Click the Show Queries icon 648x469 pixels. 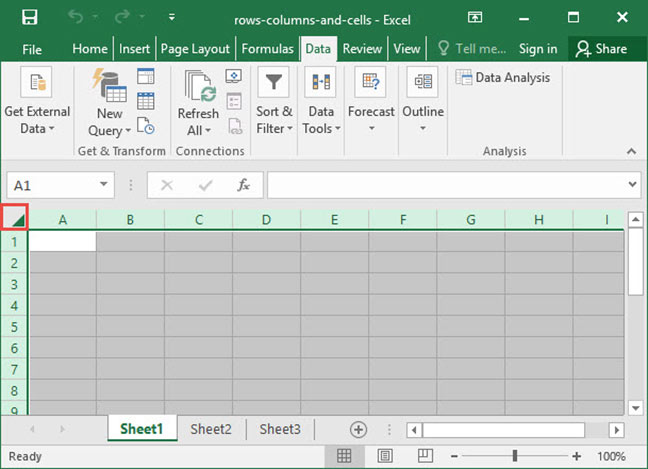point(146,76)
